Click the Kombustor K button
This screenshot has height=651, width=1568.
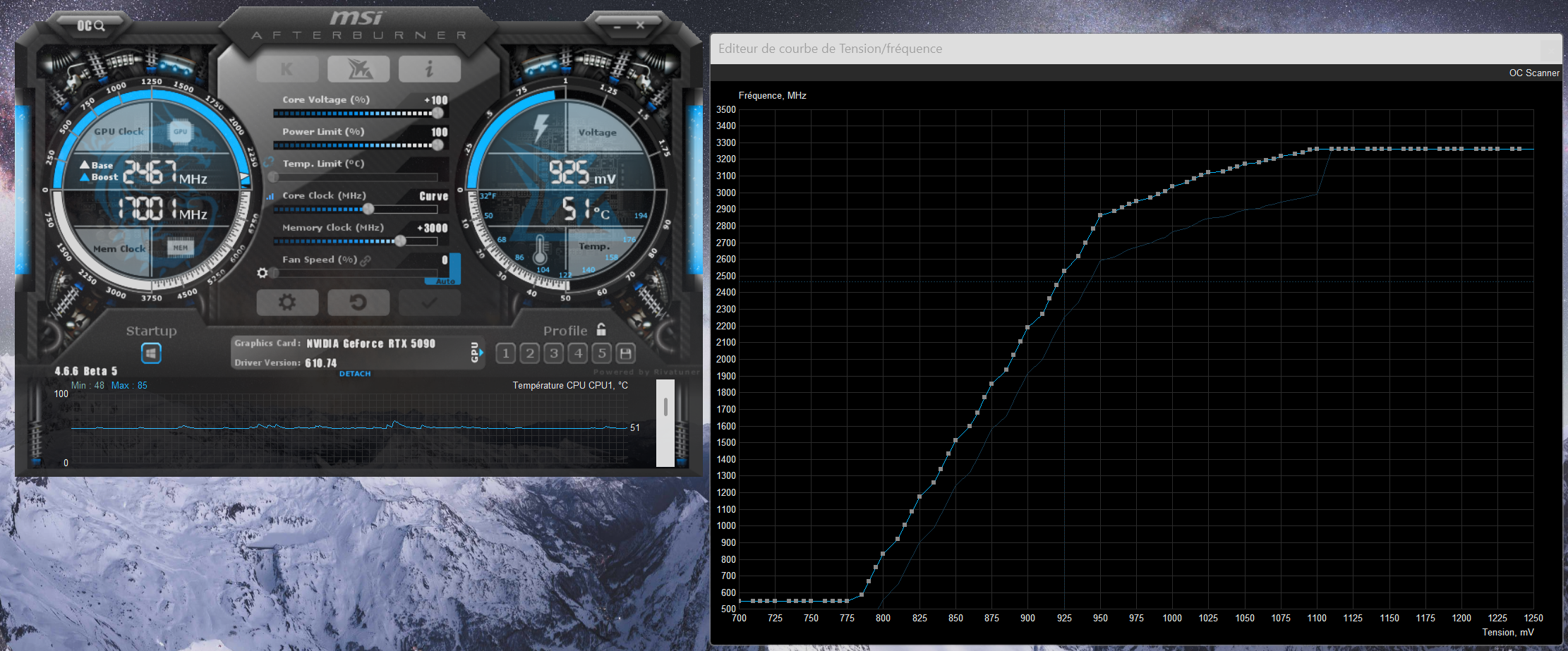pyautogui.click(x=287, y=68)
